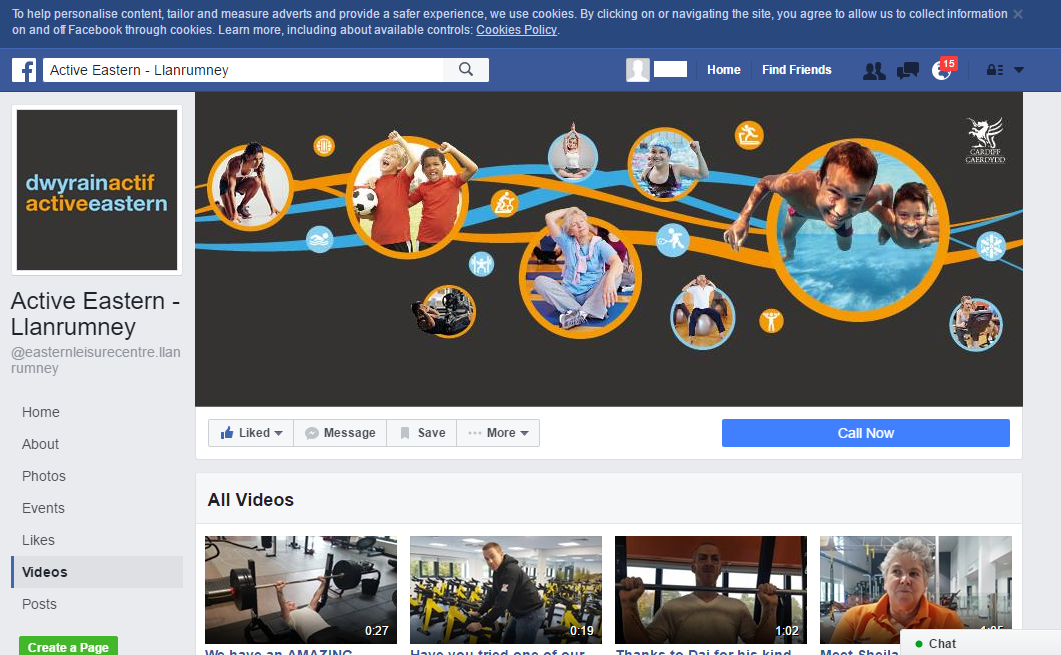The height and width of the screenshot is (655, 1061).
Task: Click the Facebook logo icon
Action: [24, 70]
